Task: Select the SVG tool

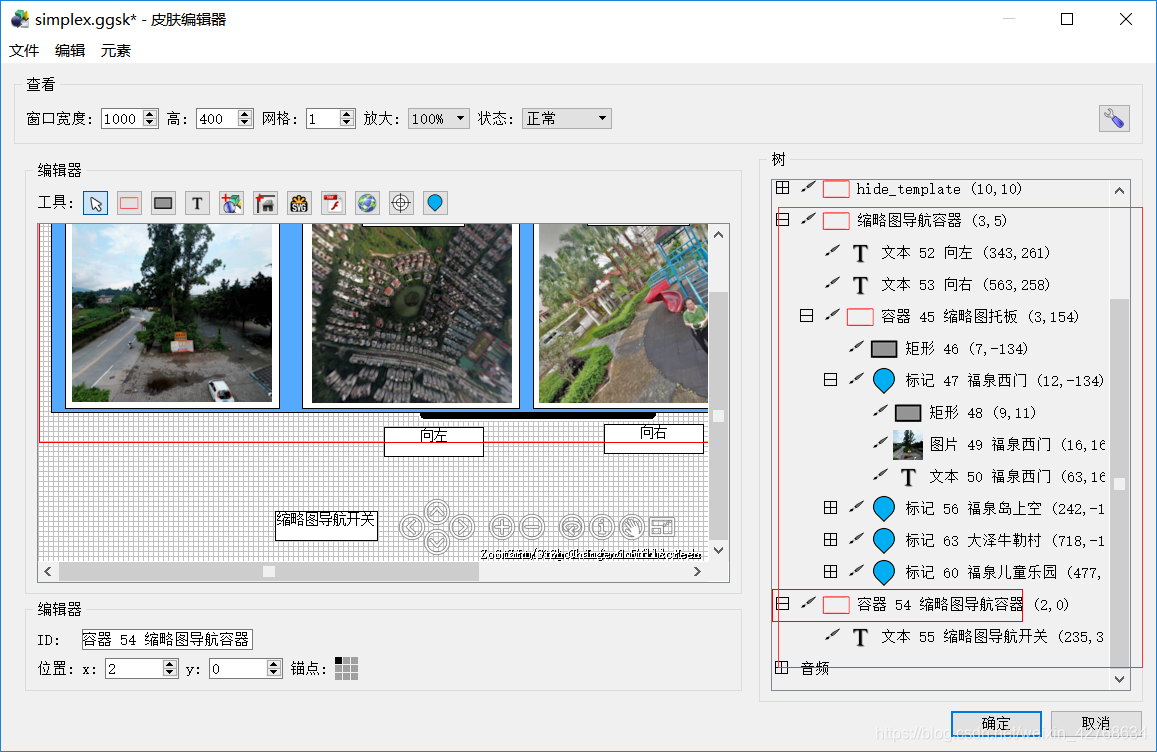Action: tap(299, 203)
